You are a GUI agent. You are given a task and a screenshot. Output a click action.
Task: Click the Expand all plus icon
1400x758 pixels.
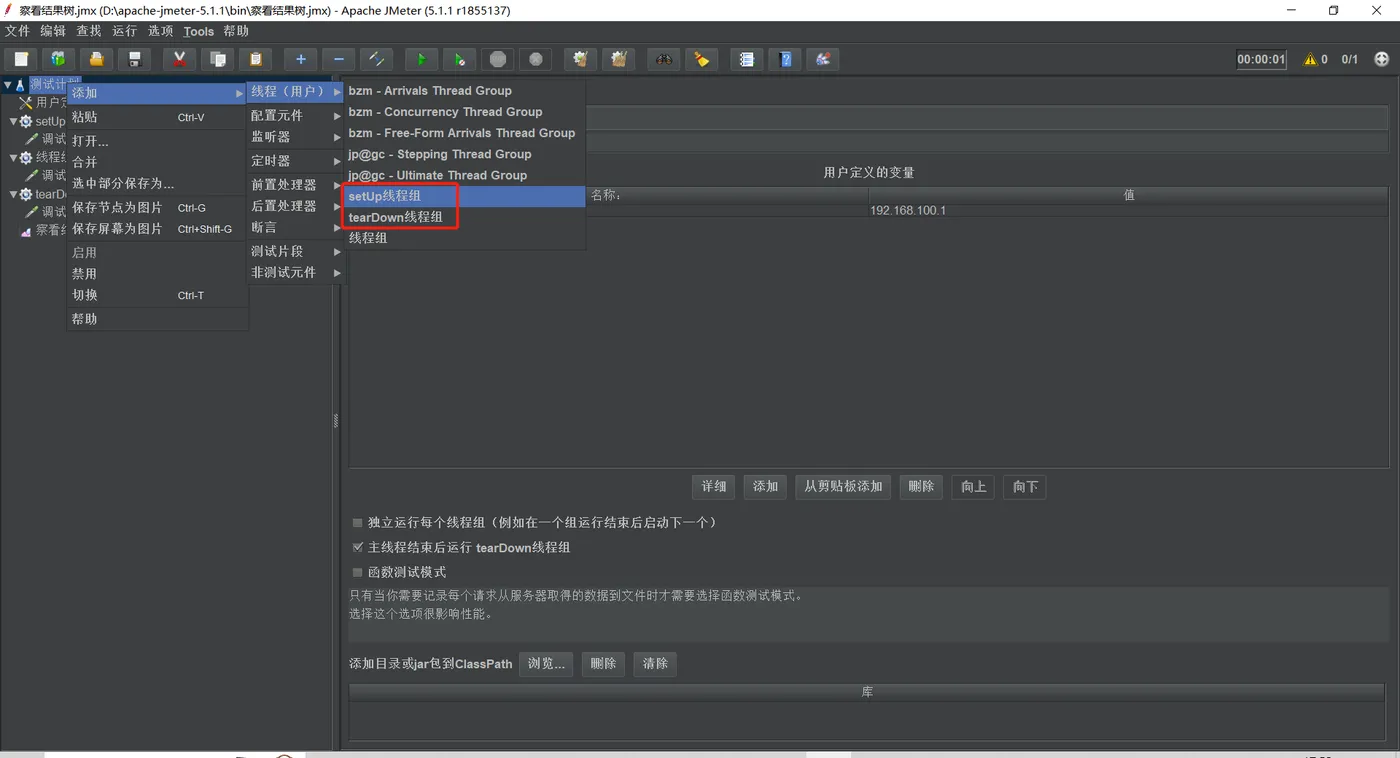click(300, 59)
